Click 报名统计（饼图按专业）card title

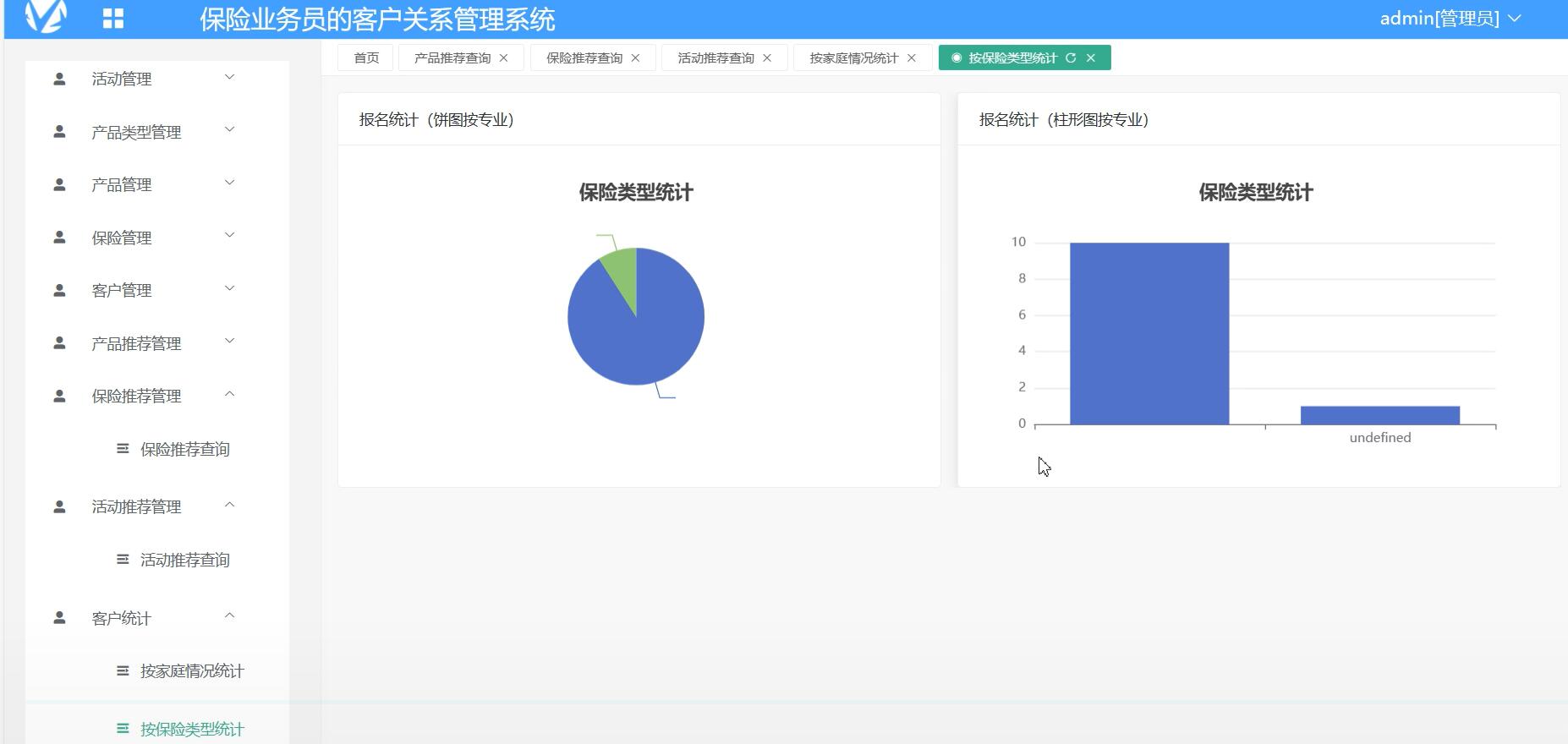(436, 119)
